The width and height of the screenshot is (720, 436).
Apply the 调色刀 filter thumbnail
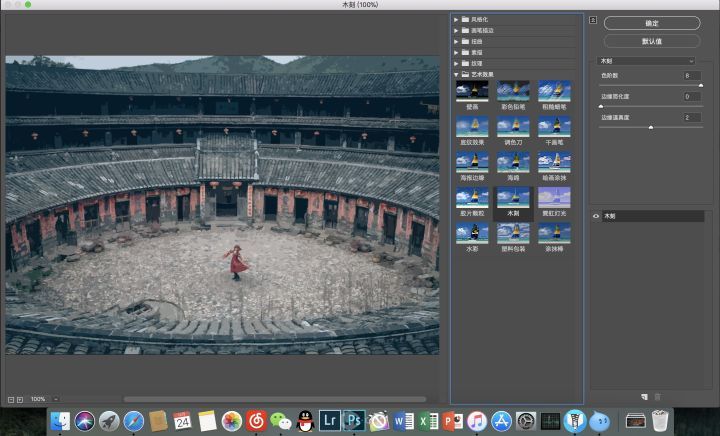point(513,126)
